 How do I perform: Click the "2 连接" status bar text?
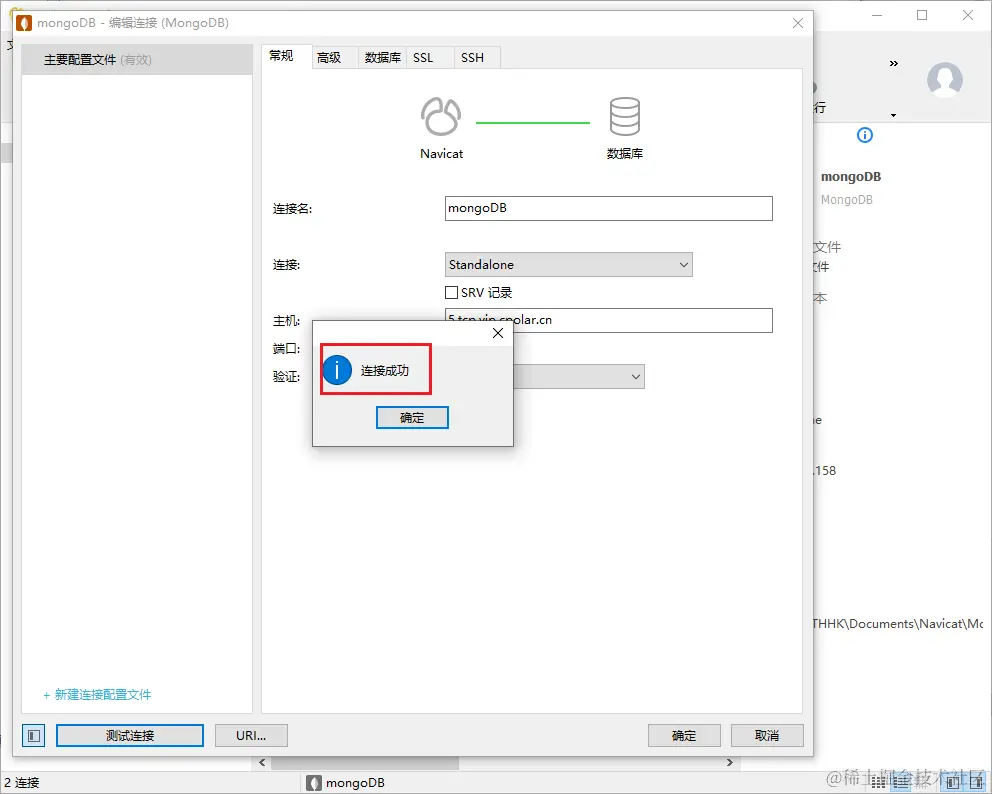22,783
